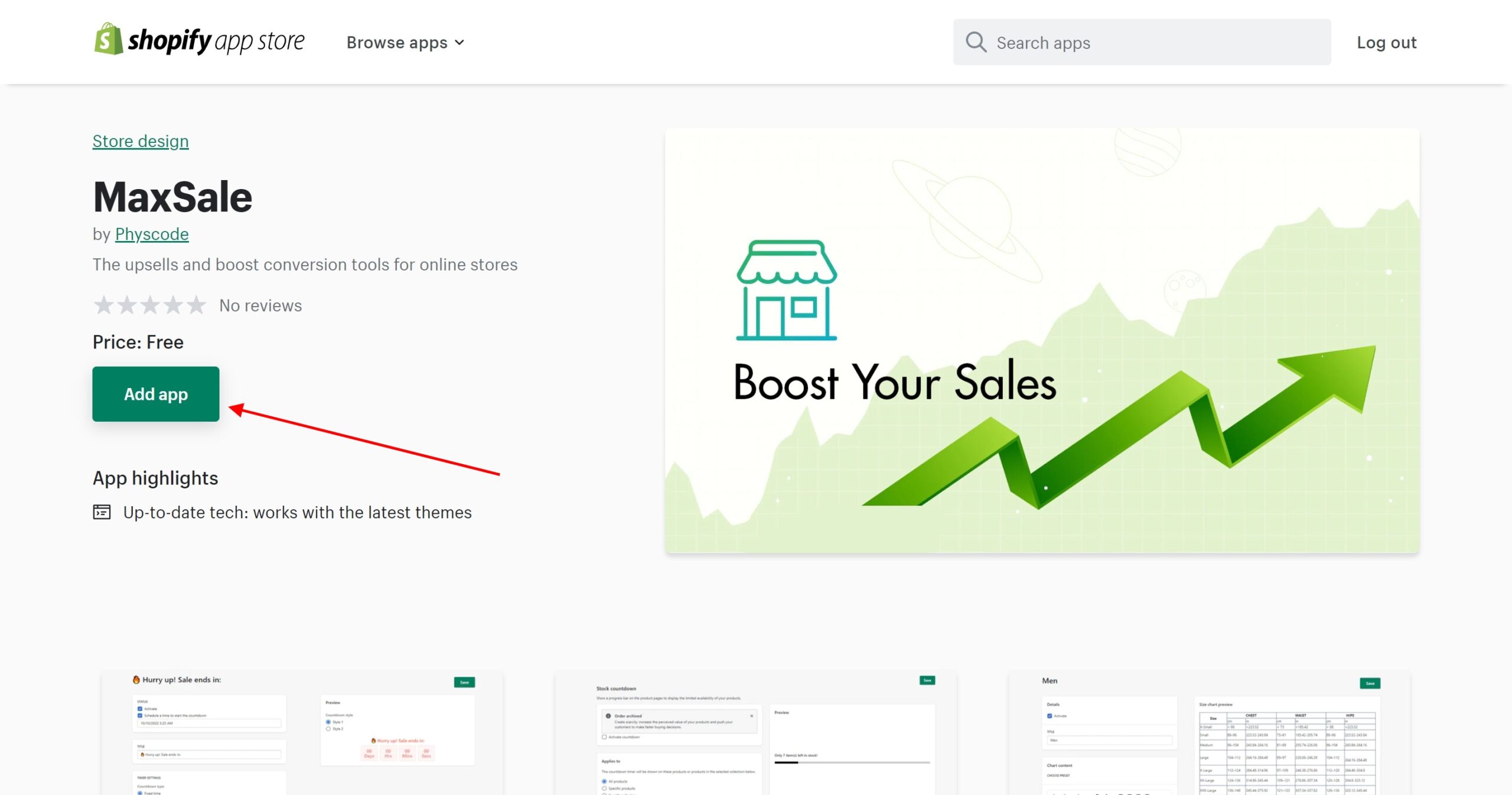Viewport: 1512px width, 795px height.
Task: Click the Add app button
Action: (x=156, y=394)
